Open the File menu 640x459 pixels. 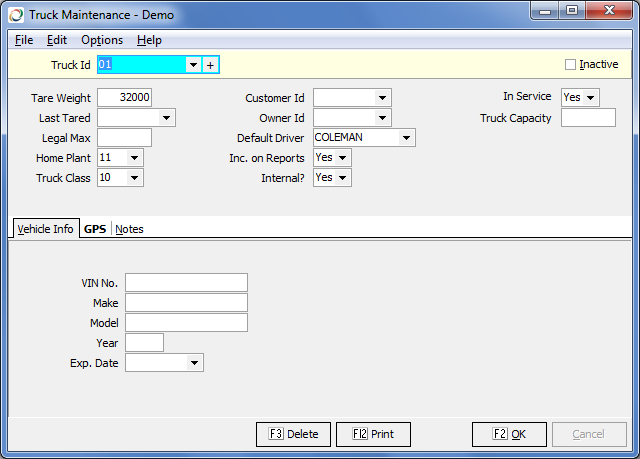pyautogui.click(x=24, y=40)
